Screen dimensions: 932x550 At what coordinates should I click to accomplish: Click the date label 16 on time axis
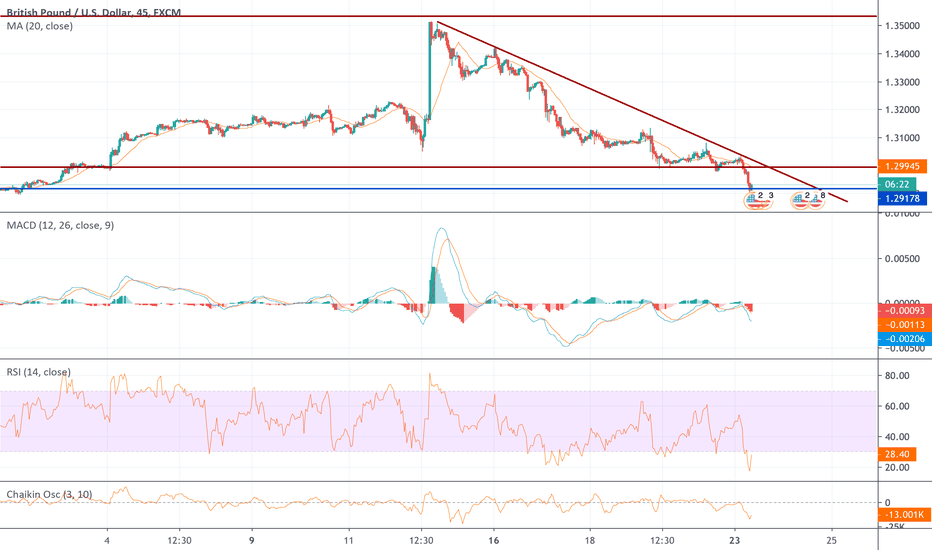tap(494, 536)
